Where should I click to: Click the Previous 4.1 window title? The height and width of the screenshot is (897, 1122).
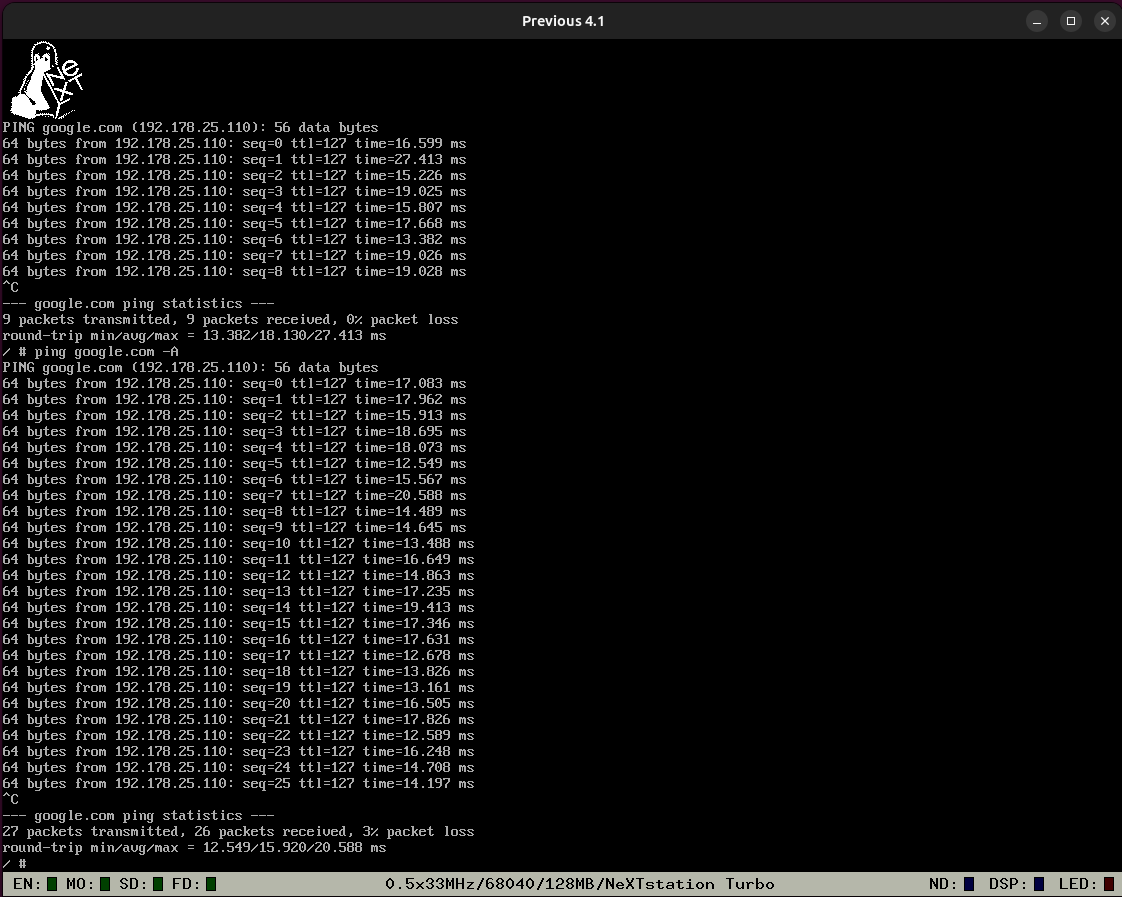pyautogui.click(x=563, y=21)
